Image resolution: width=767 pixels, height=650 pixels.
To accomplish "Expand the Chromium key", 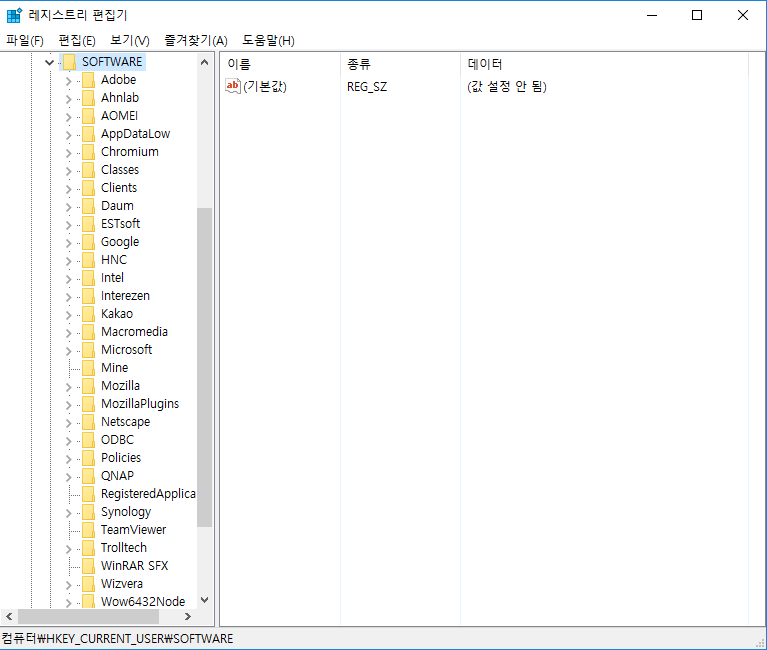I will click(68, 152).
